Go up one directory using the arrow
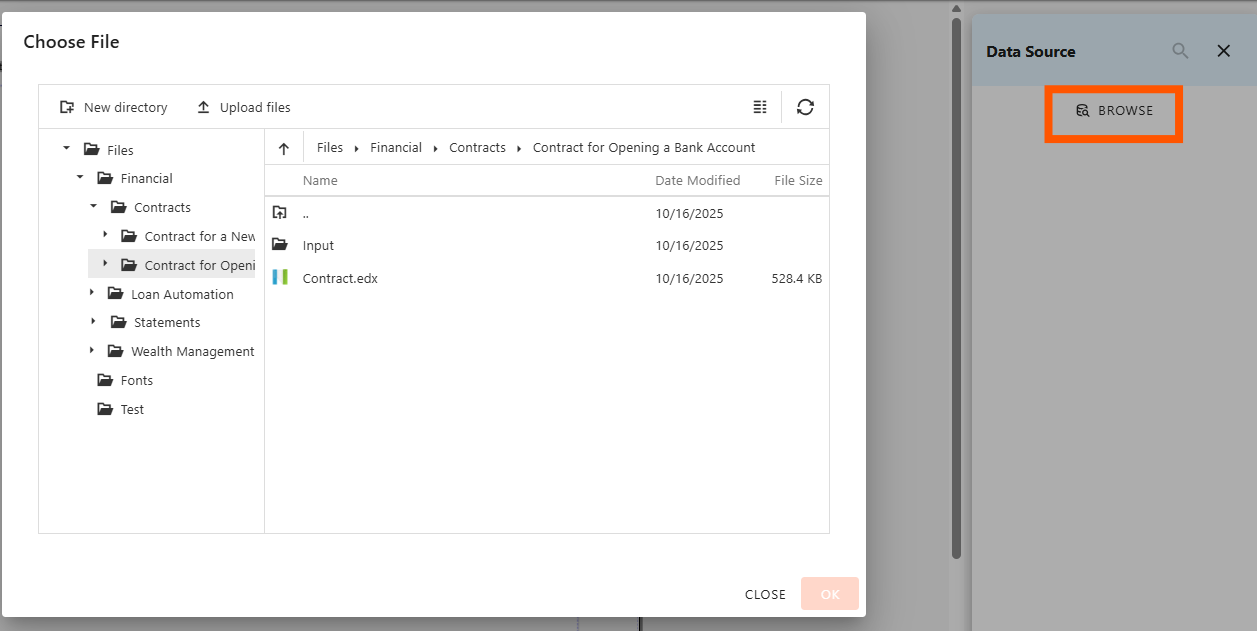 tap(284, 148)
